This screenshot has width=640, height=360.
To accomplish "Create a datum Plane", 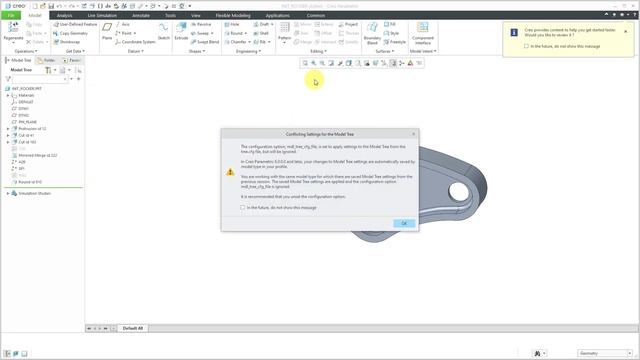I will [x=107, y=31].
